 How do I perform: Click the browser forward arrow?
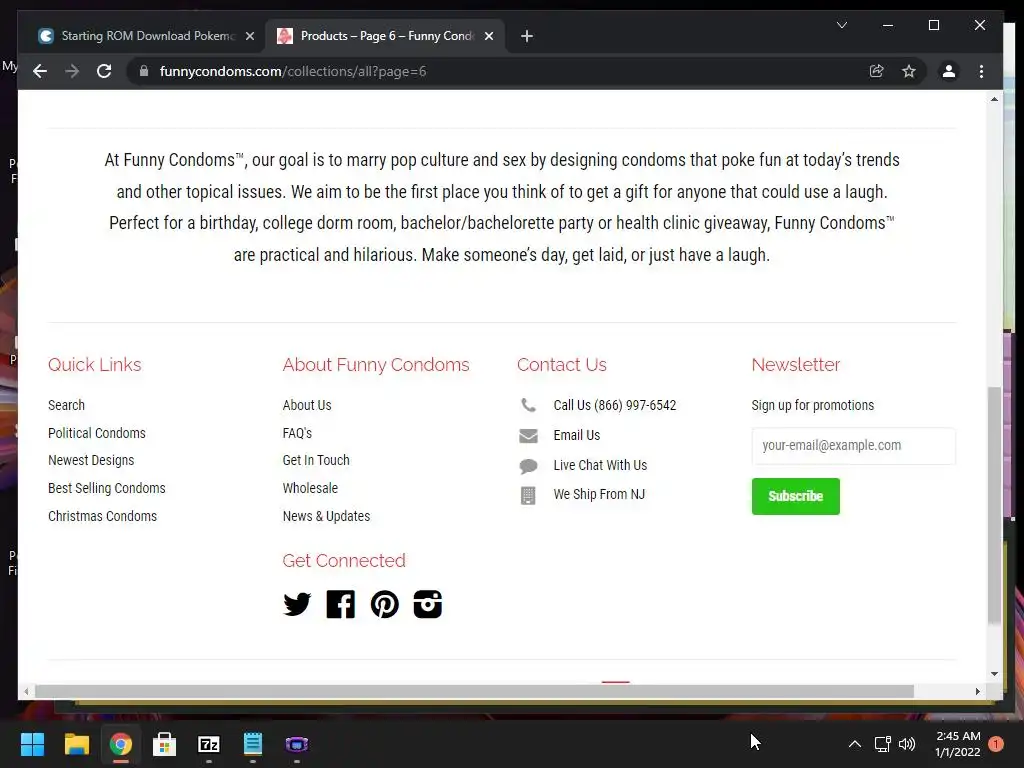pyautogui.click(x=72, y=71)
